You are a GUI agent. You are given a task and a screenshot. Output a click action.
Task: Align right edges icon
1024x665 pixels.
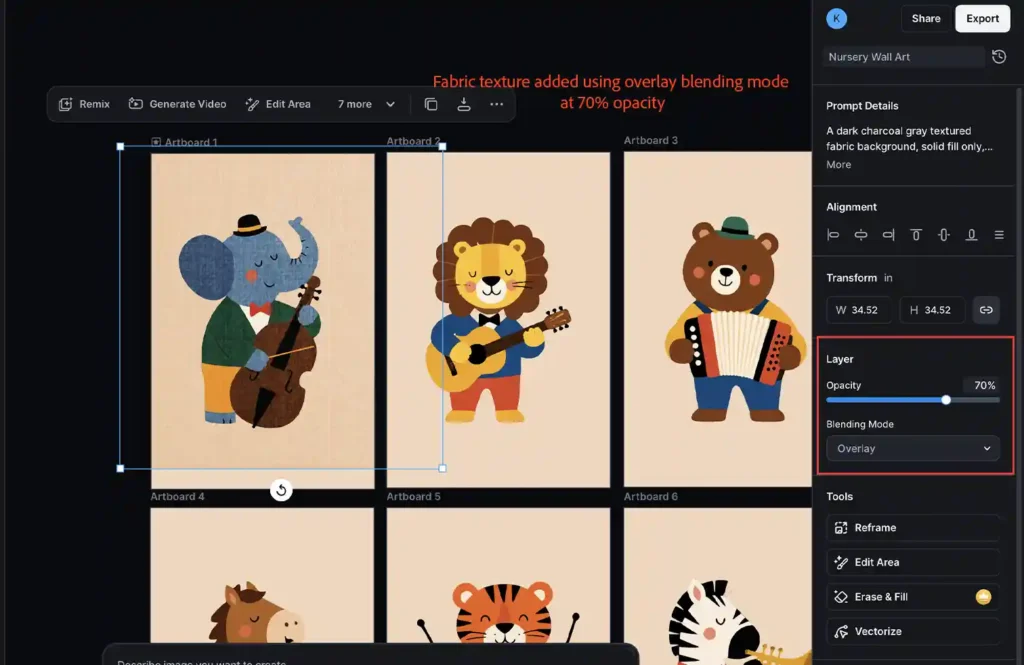(888, 235)
